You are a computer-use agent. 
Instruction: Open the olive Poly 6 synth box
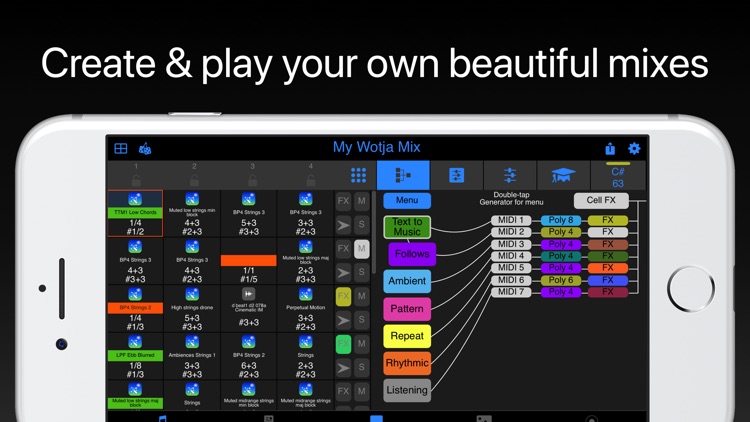[561, 280]
